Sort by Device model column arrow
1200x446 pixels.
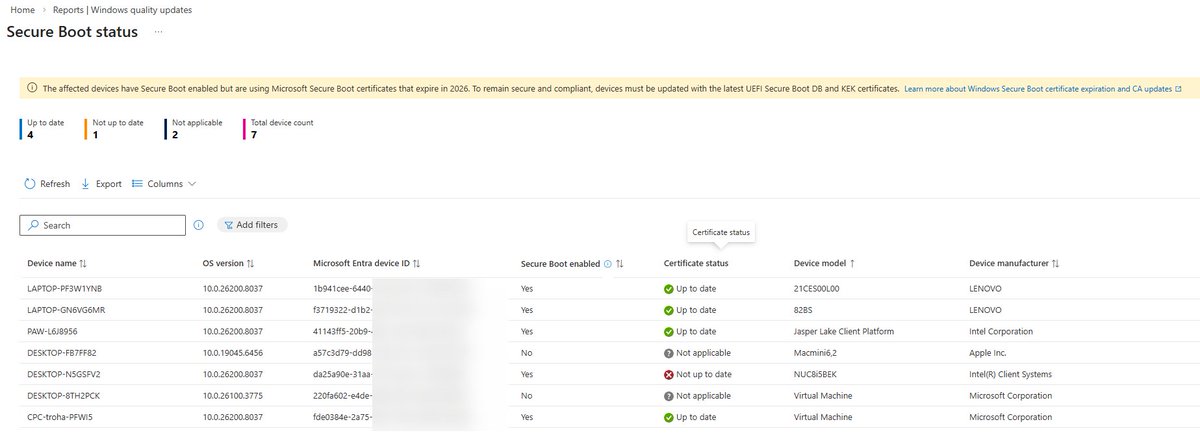(x=852, y=264)
